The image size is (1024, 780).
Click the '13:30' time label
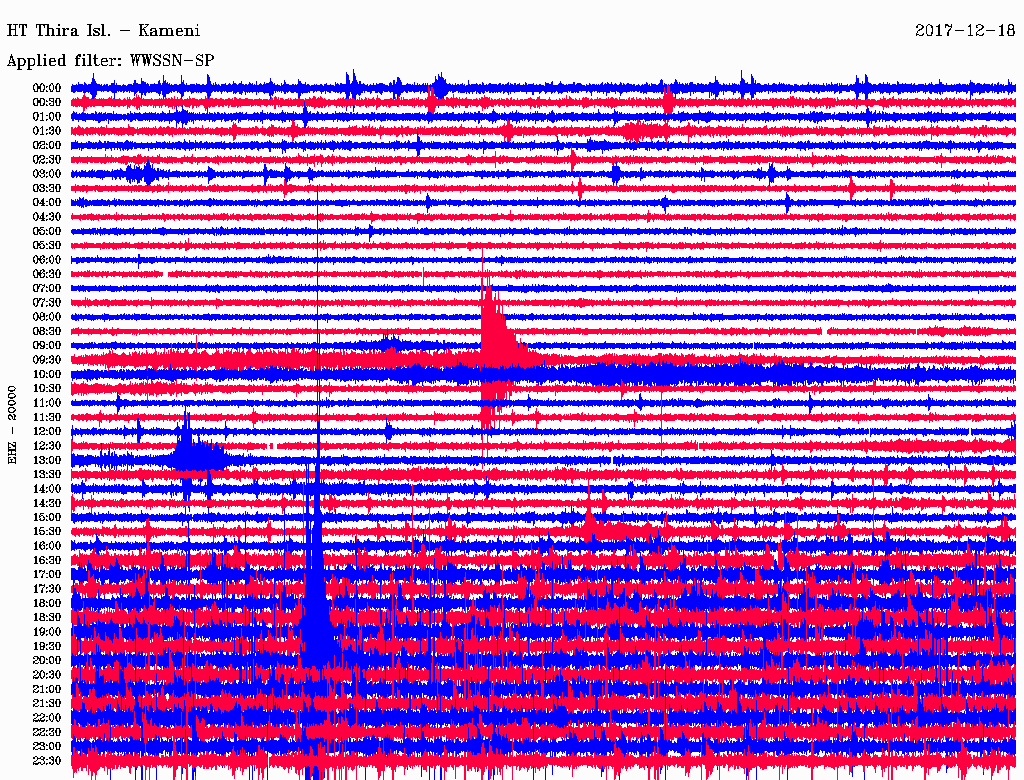coord(47,475)
